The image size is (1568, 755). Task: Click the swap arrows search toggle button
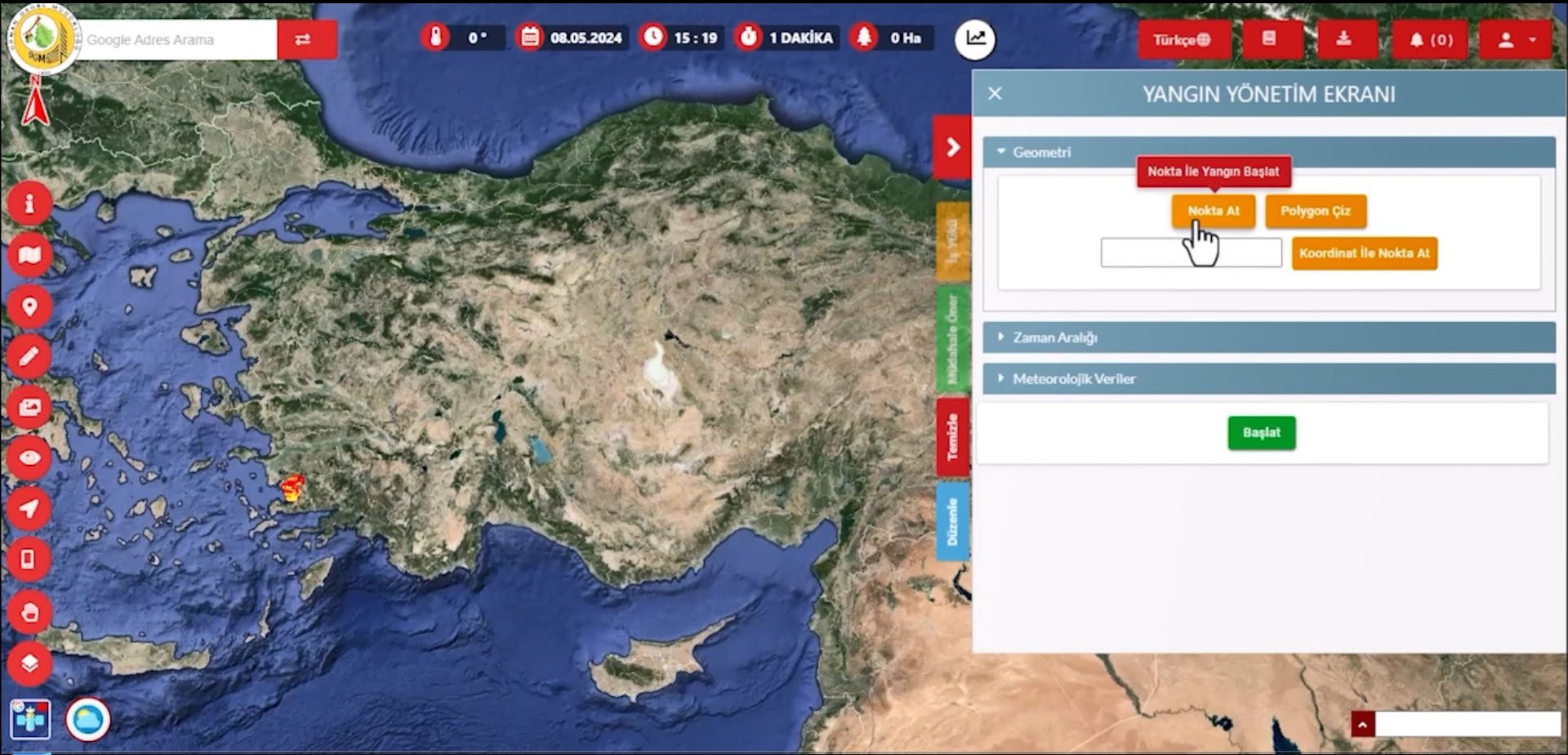tap(303, 39)
